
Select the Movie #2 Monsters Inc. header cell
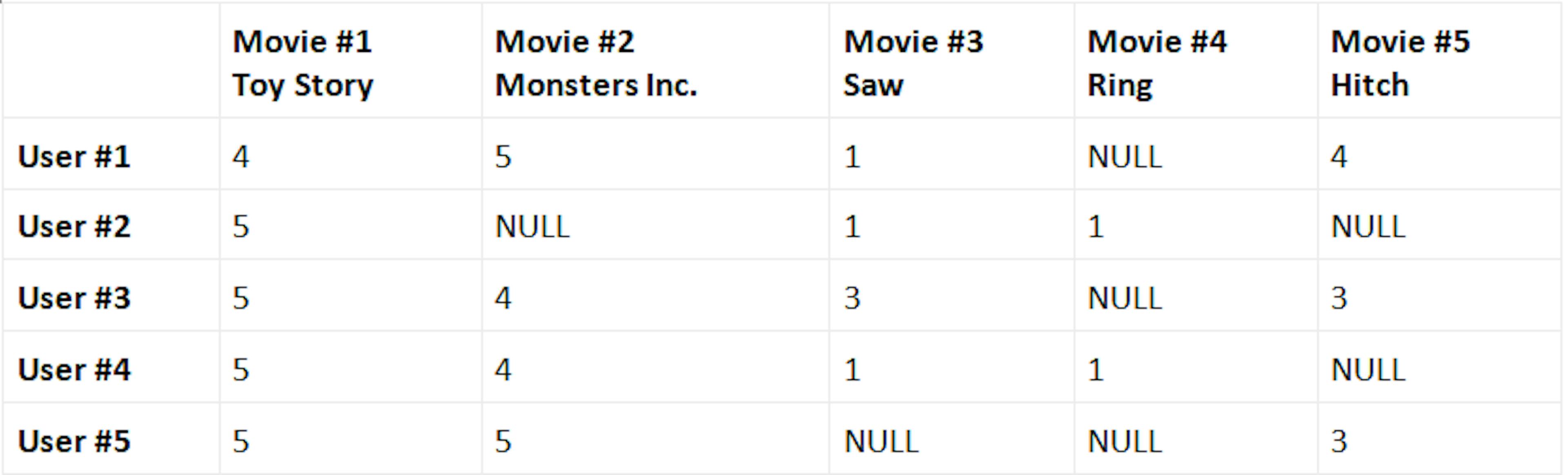(655, 61)
